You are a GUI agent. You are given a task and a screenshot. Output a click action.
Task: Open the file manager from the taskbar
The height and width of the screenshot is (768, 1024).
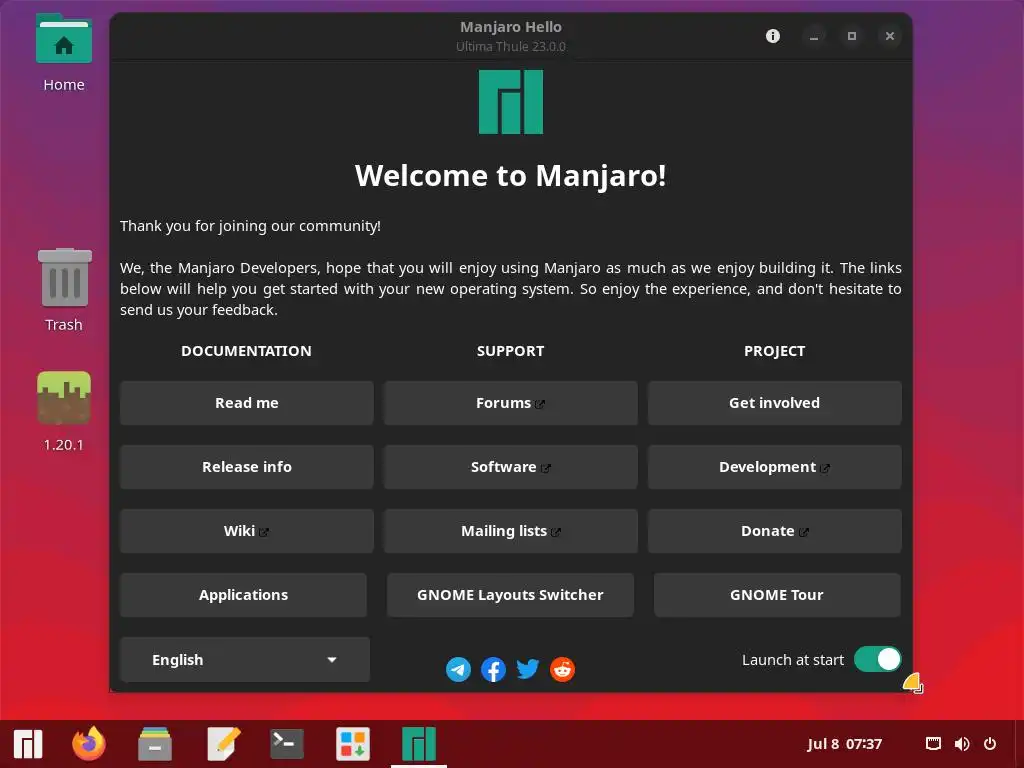(x=155, y=744)
